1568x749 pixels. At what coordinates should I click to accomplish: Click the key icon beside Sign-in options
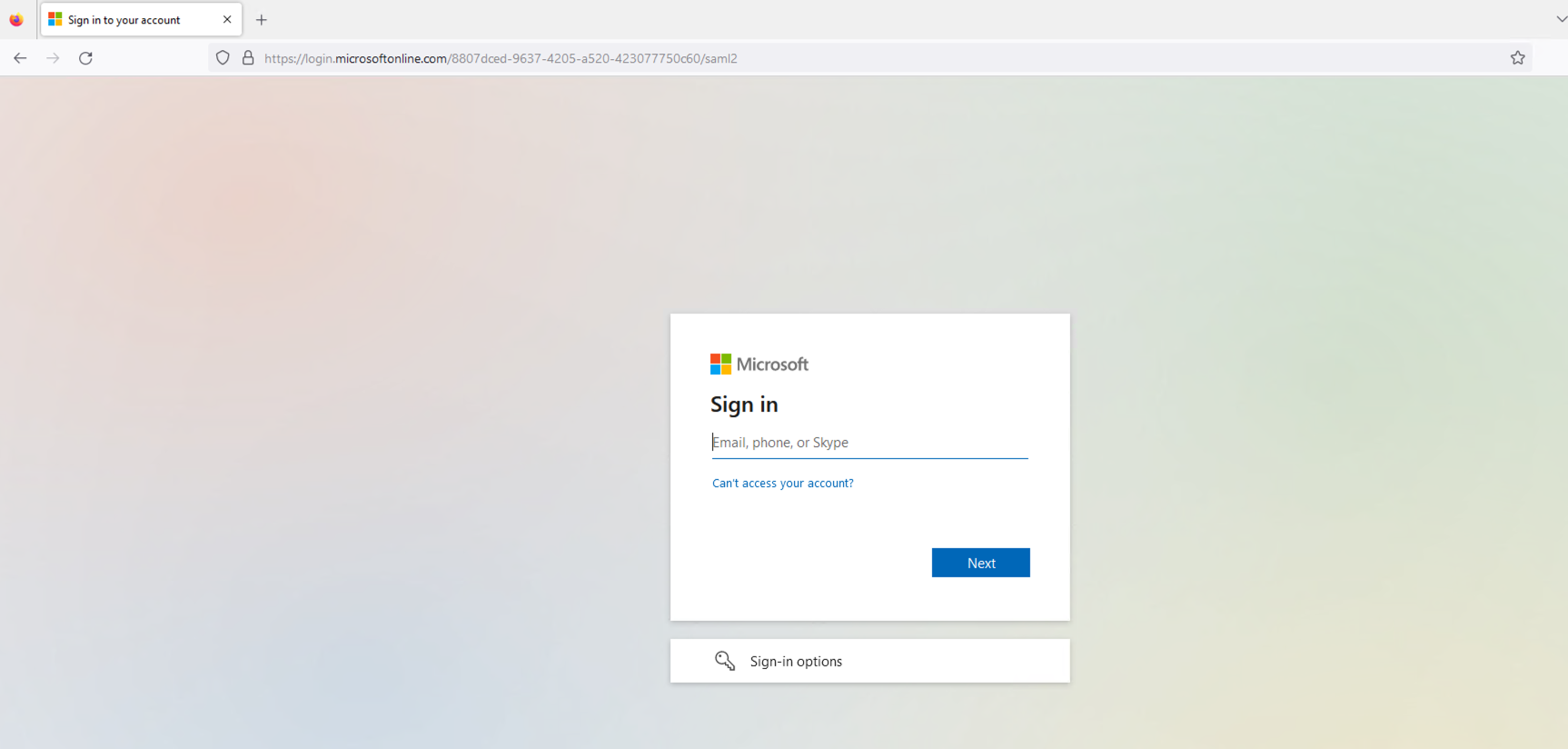point(724,661)
